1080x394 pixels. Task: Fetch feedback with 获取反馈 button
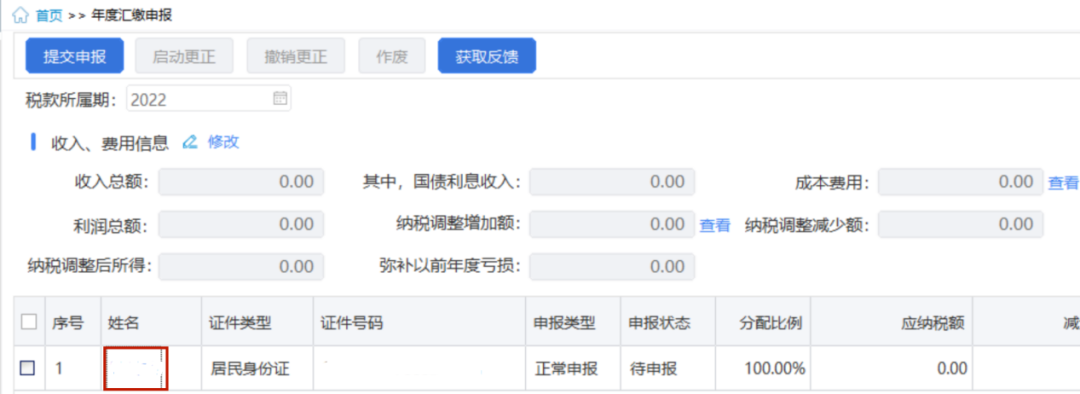[x=487, y=56]
